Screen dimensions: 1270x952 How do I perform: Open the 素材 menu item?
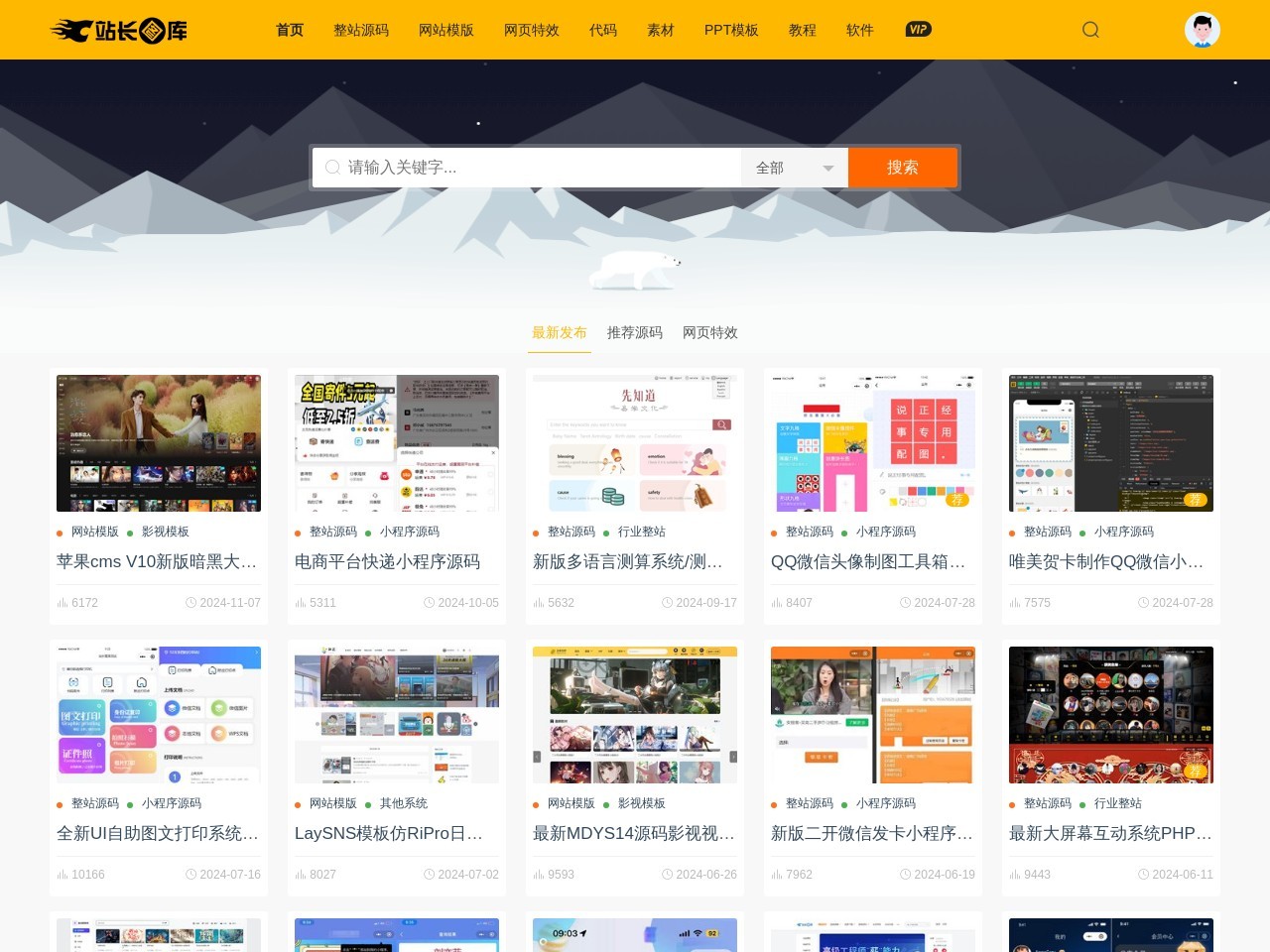click(x=661, y=30)
